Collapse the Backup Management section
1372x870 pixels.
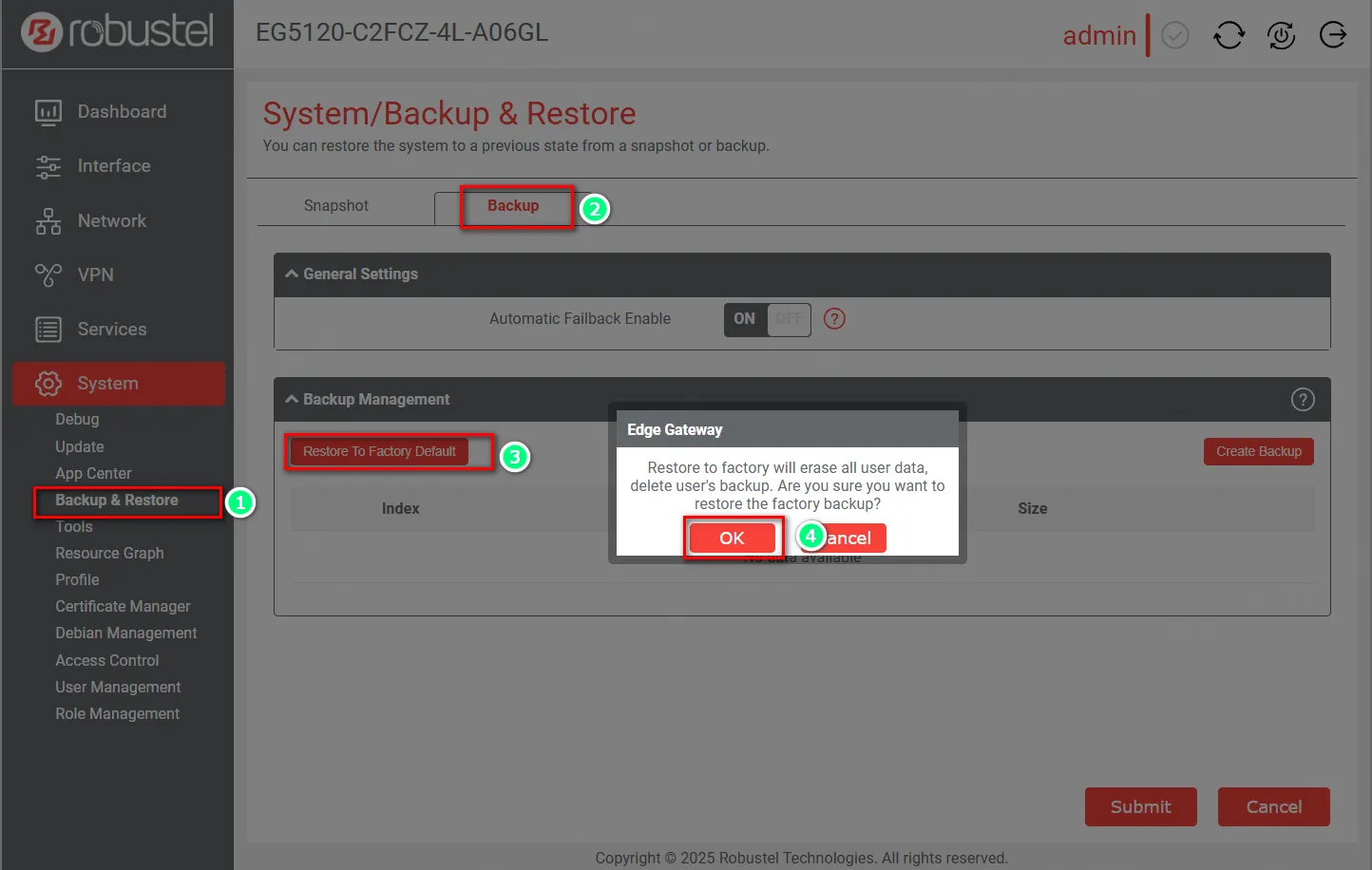(x=292, y=400)
